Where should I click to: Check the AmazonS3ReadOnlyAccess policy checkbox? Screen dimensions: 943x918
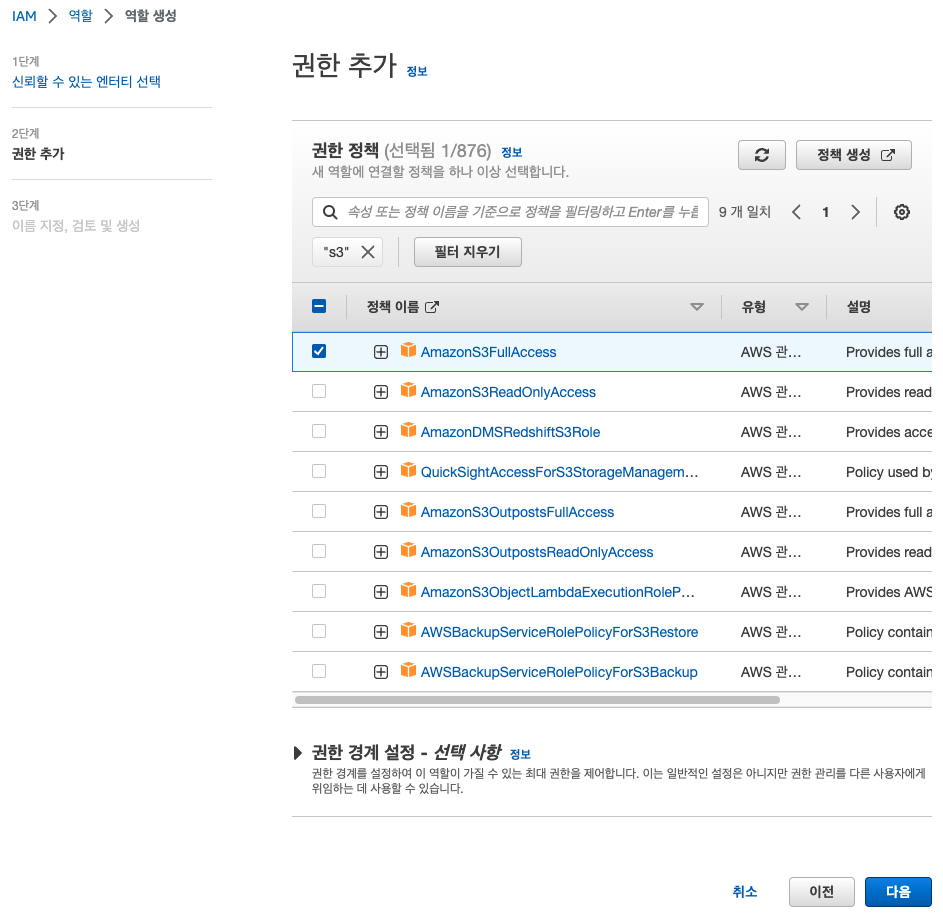point(319,391)
